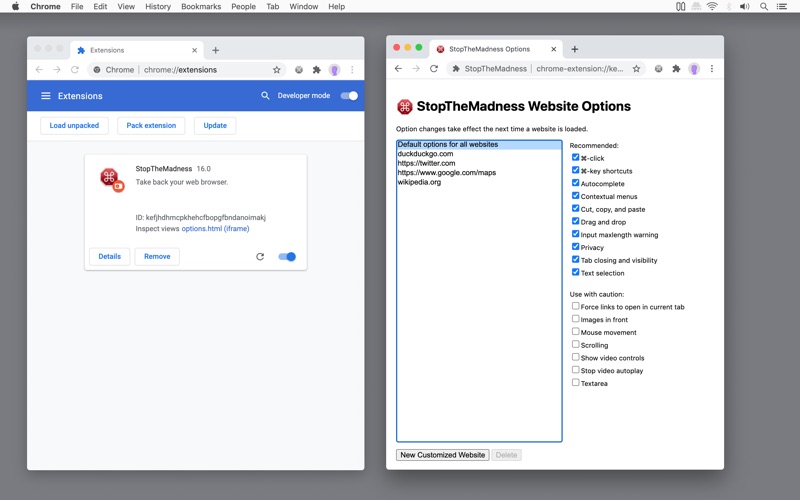
Task: Enable Images in front
Action: (x=576, y=319)
